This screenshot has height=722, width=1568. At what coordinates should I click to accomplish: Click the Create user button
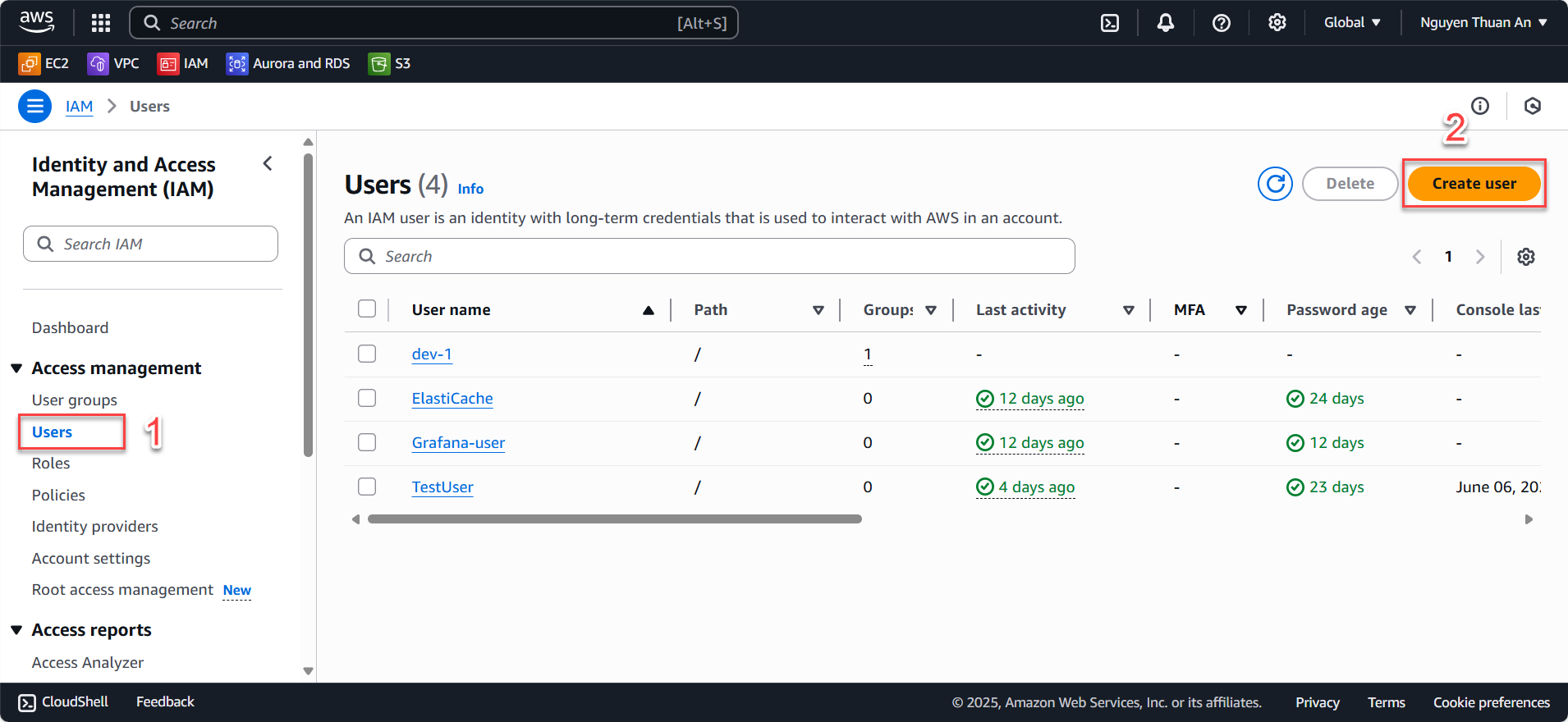point(1474,184)
